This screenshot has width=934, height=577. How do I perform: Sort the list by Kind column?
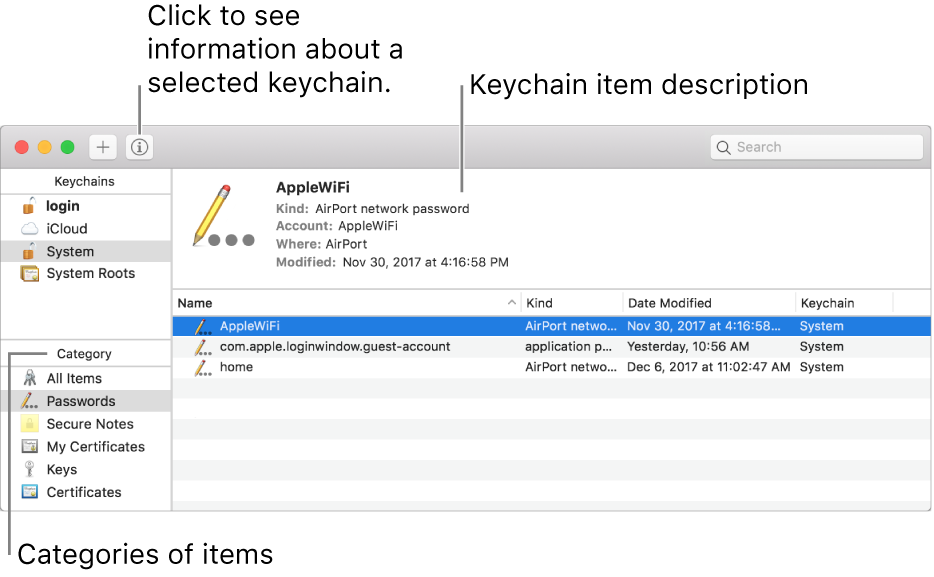point(572,303)
